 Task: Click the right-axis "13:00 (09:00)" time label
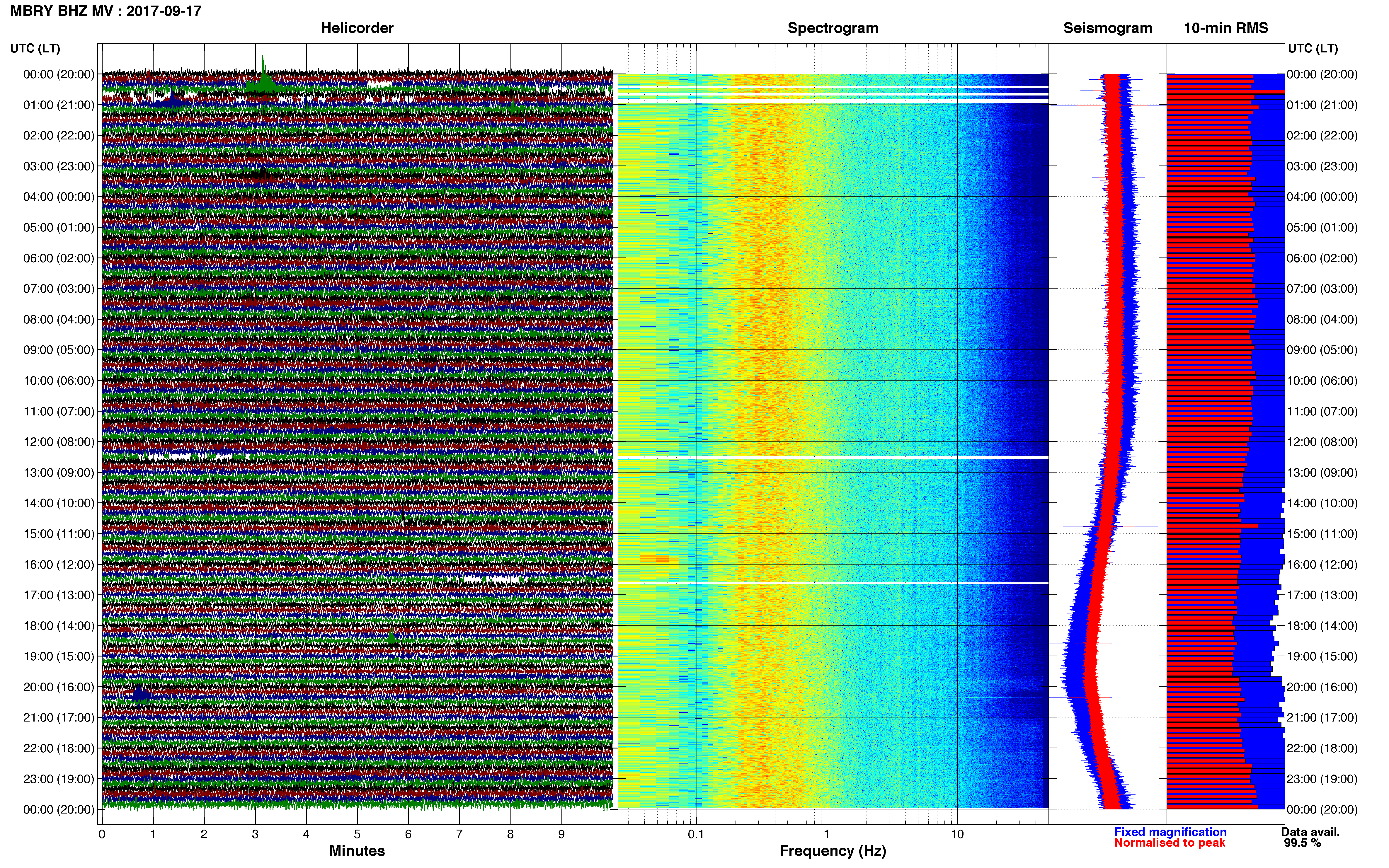[x=1322, y=473]
